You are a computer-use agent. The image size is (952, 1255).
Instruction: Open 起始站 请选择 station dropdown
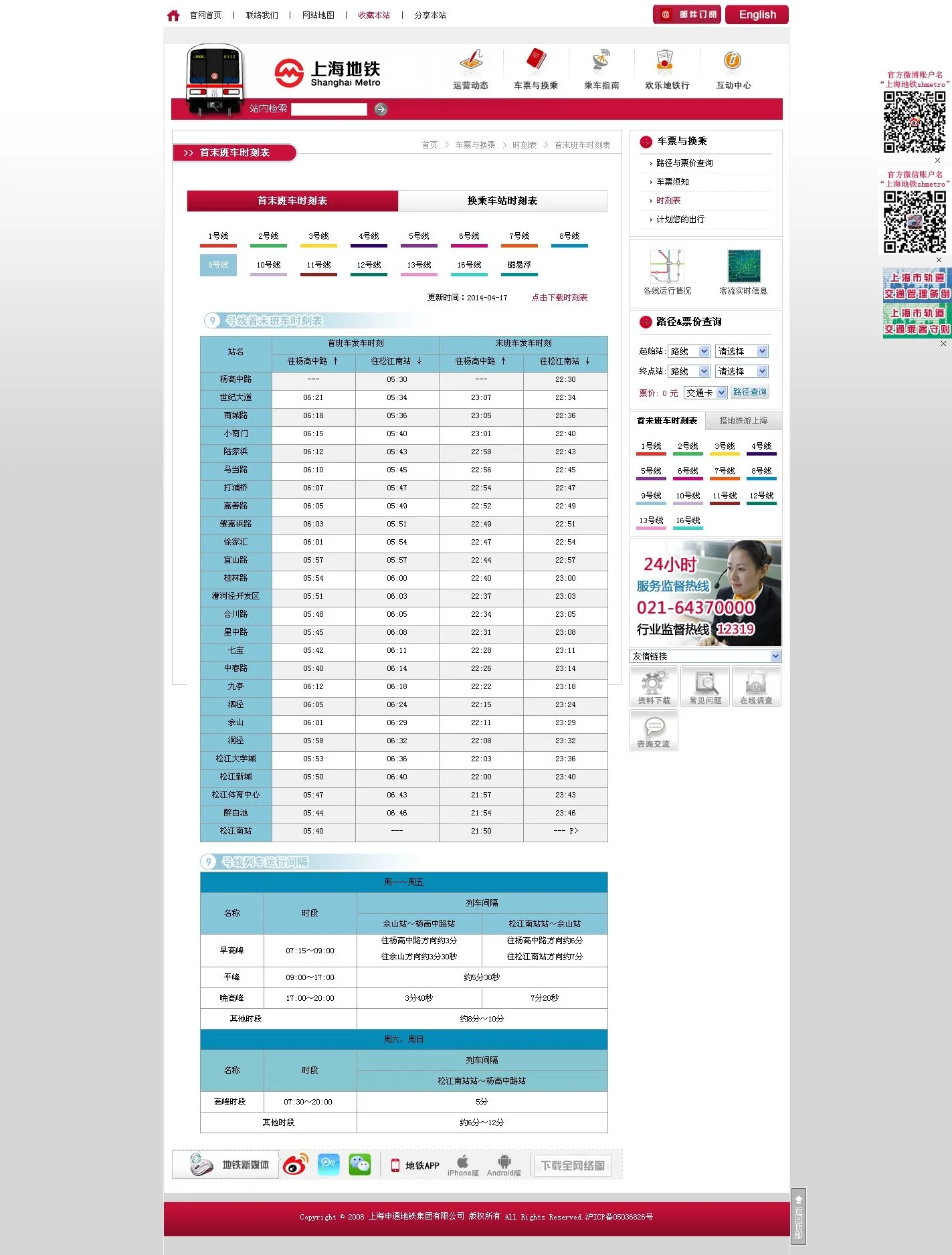(742, 351)
